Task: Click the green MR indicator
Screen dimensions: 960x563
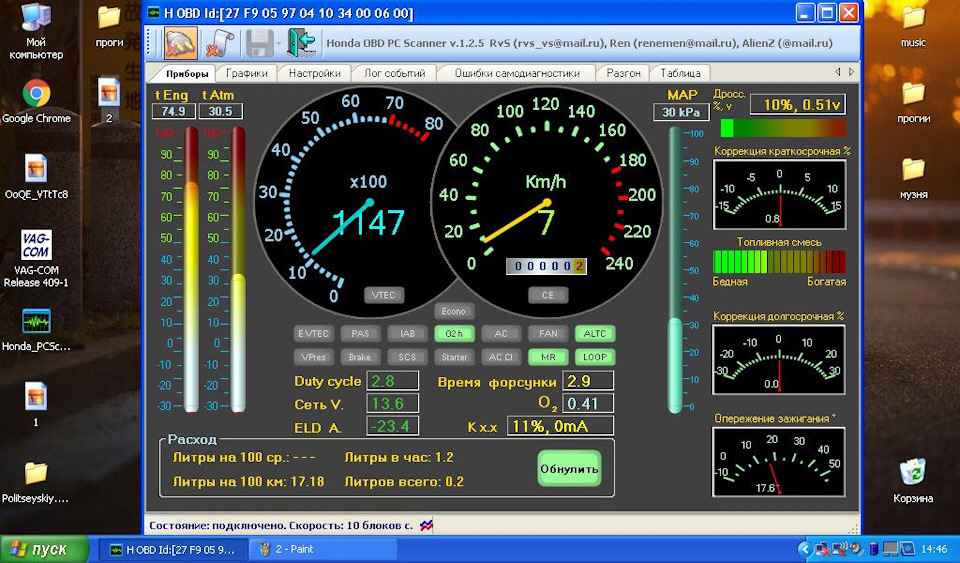Action: pyautogui.click(x=548, y=357)
